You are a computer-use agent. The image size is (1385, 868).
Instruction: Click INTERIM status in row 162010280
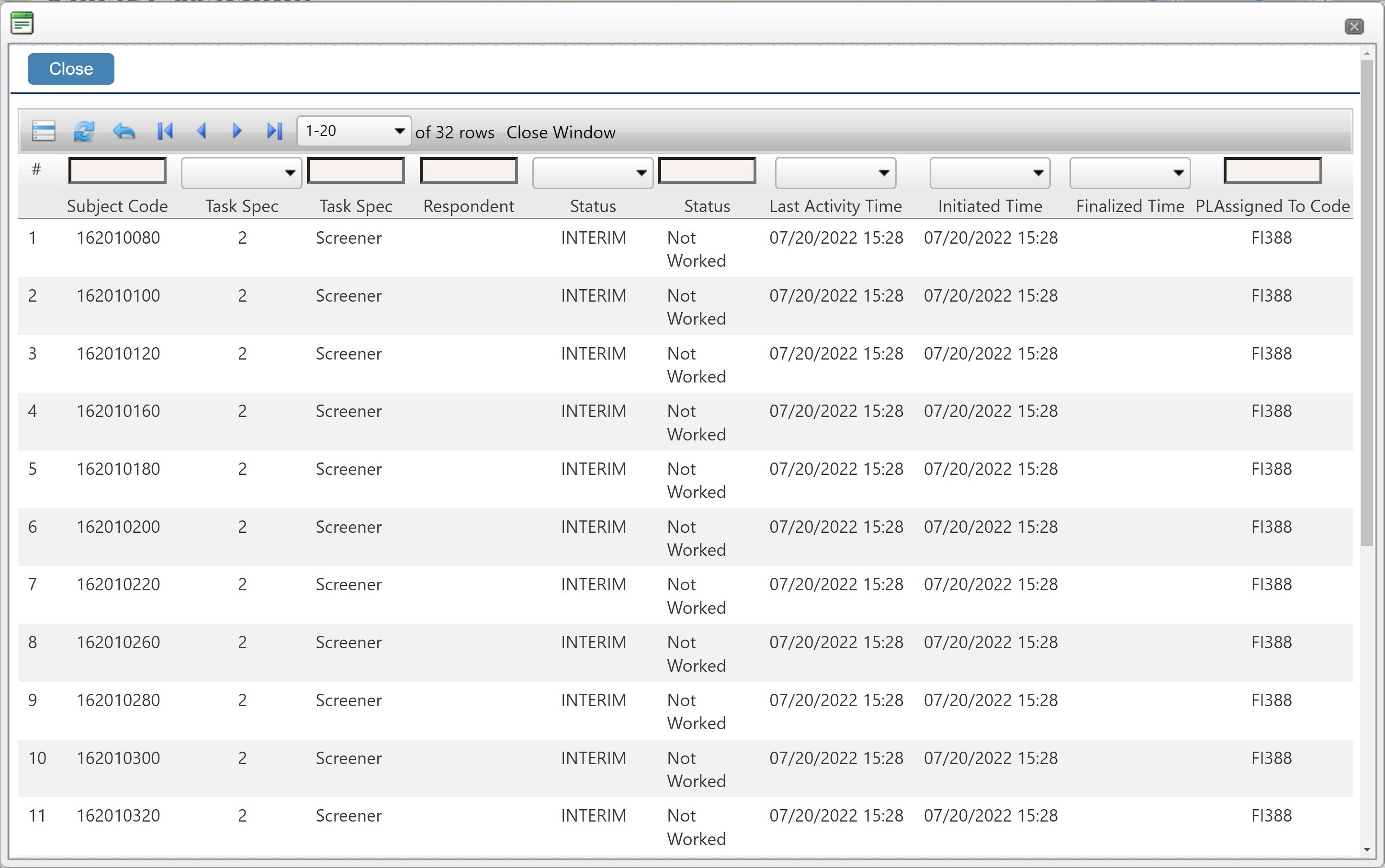(594, 700)
